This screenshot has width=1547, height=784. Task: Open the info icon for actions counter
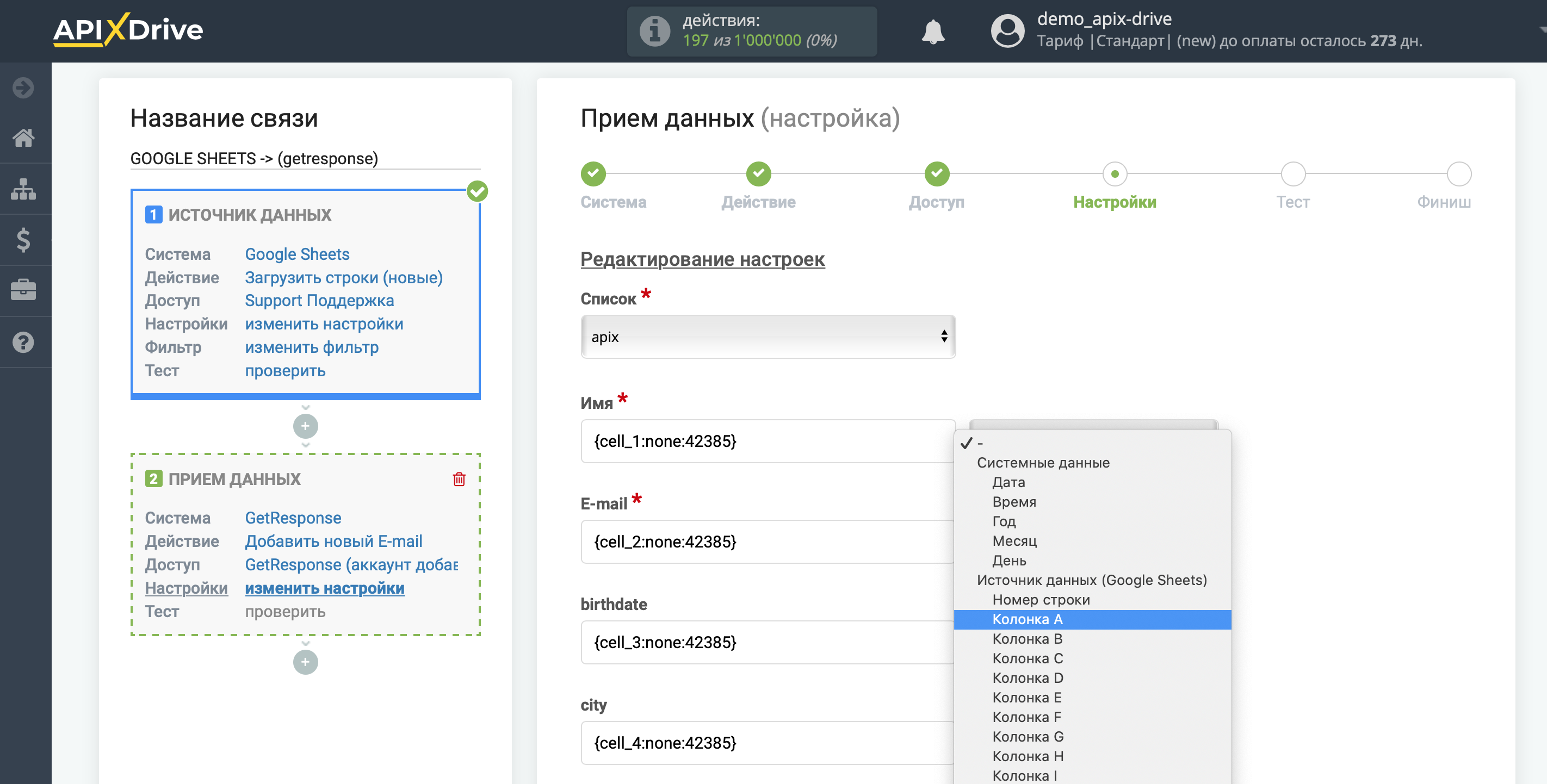pyautogui.click(x=654, y=30)
